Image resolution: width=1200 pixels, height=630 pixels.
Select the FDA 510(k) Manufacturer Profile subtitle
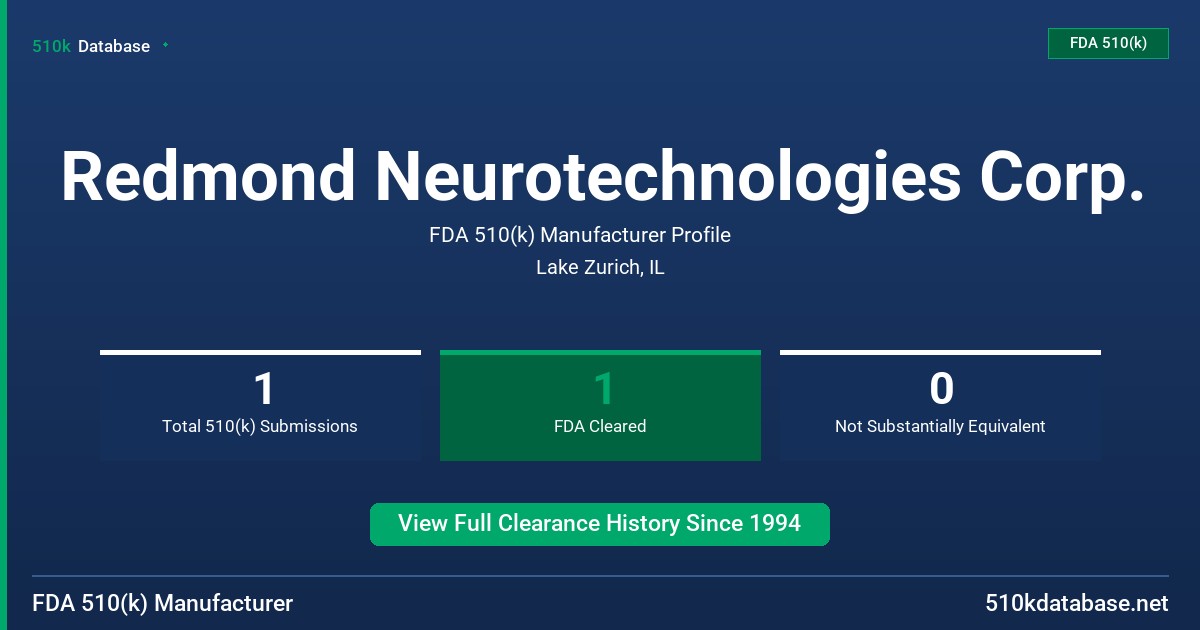[x=580, y=235]
